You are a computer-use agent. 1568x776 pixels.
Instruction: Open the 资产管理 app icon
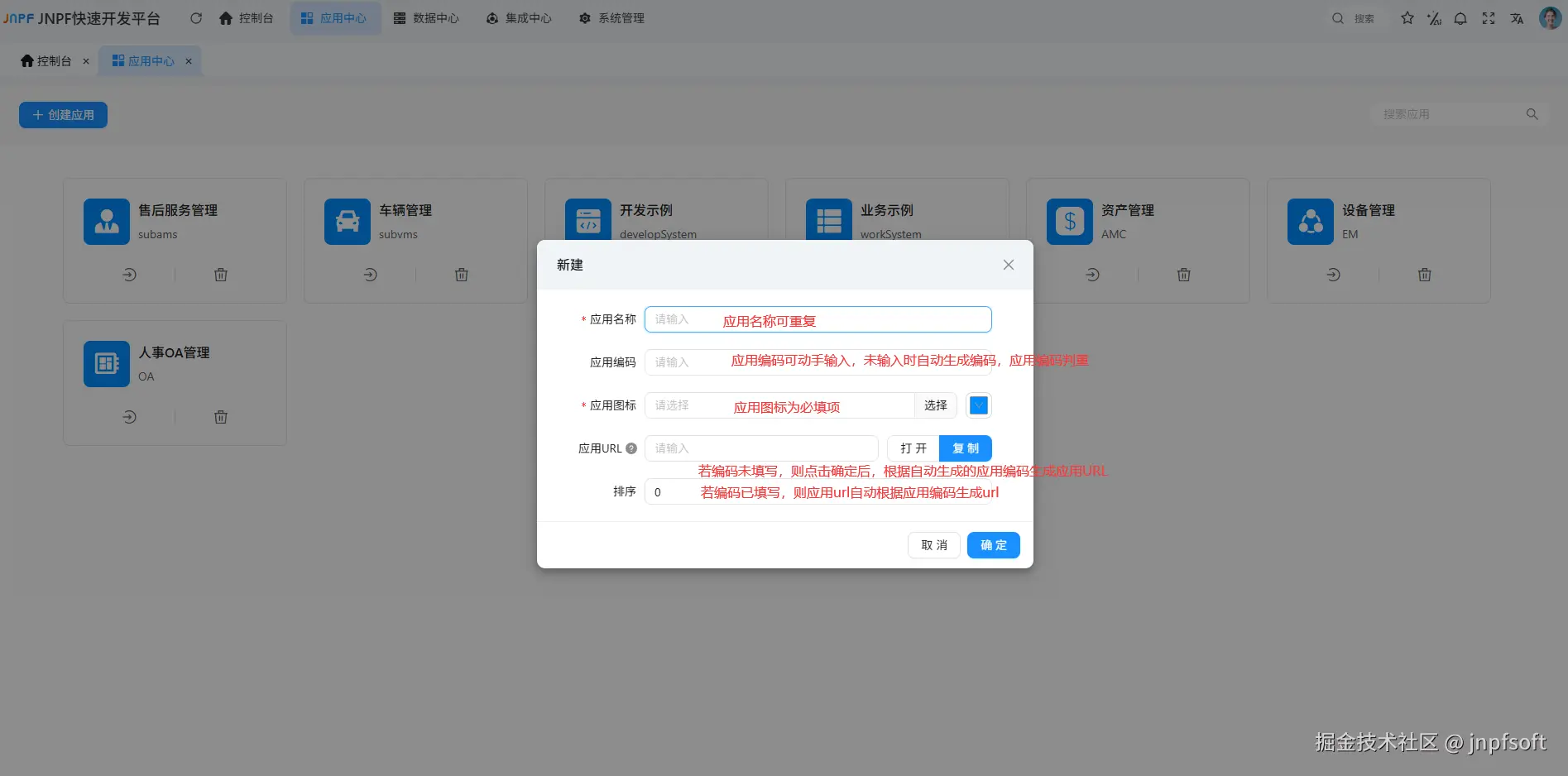1070,222
